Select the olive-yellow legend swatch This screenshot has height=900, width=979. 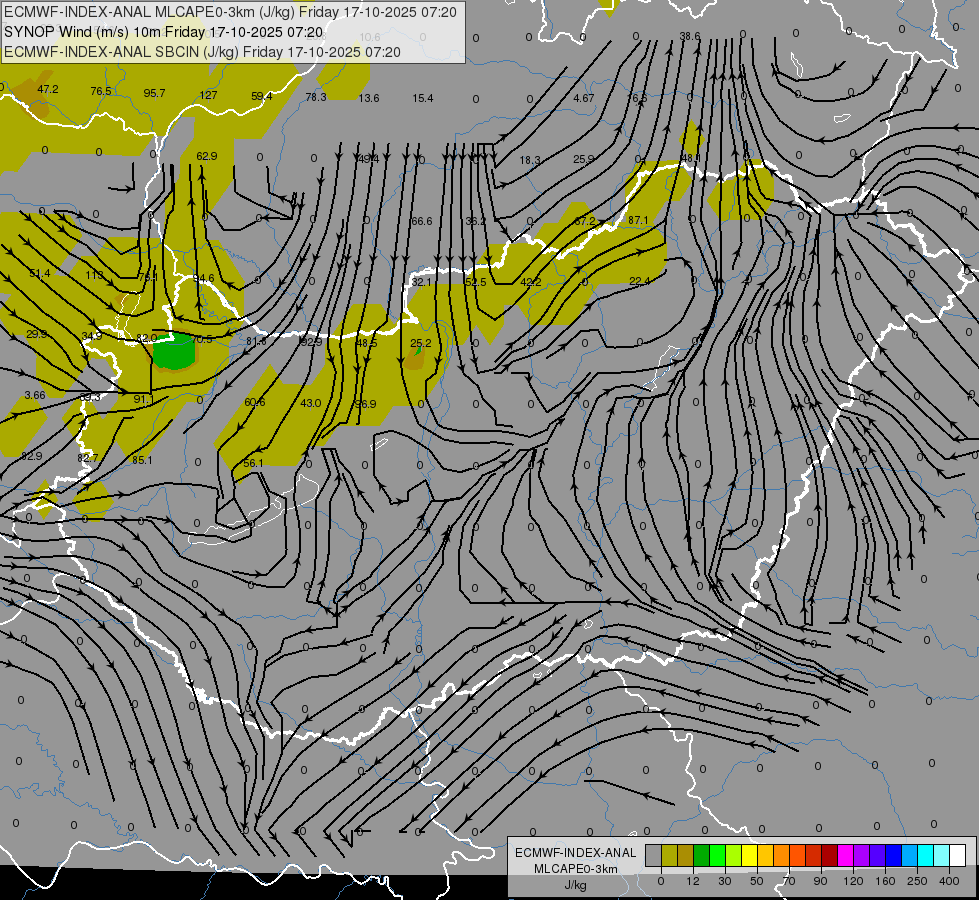[x=669, y=855]
